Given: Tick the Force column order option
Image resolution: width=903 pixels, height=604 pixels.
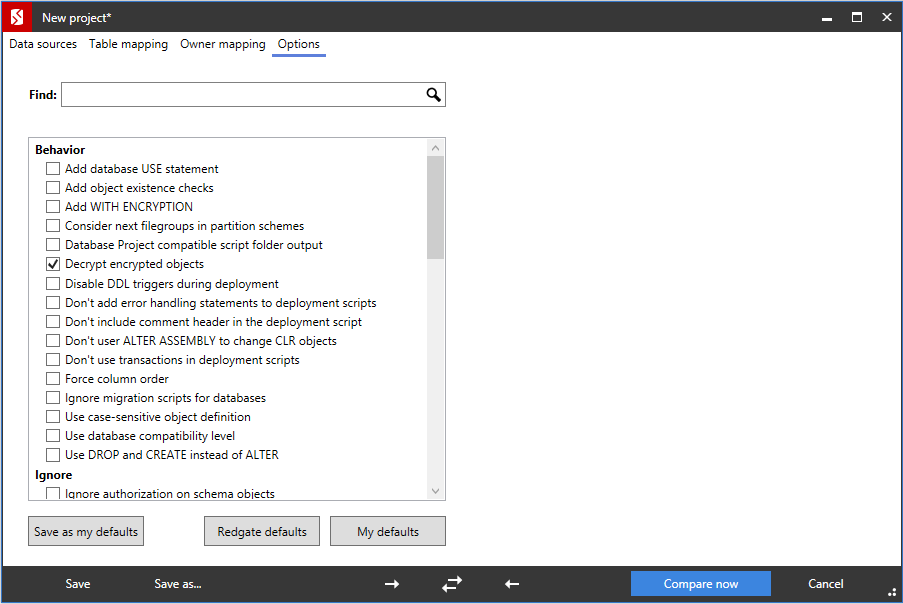Looking at the screenshot, I should (x=53, y=379).
